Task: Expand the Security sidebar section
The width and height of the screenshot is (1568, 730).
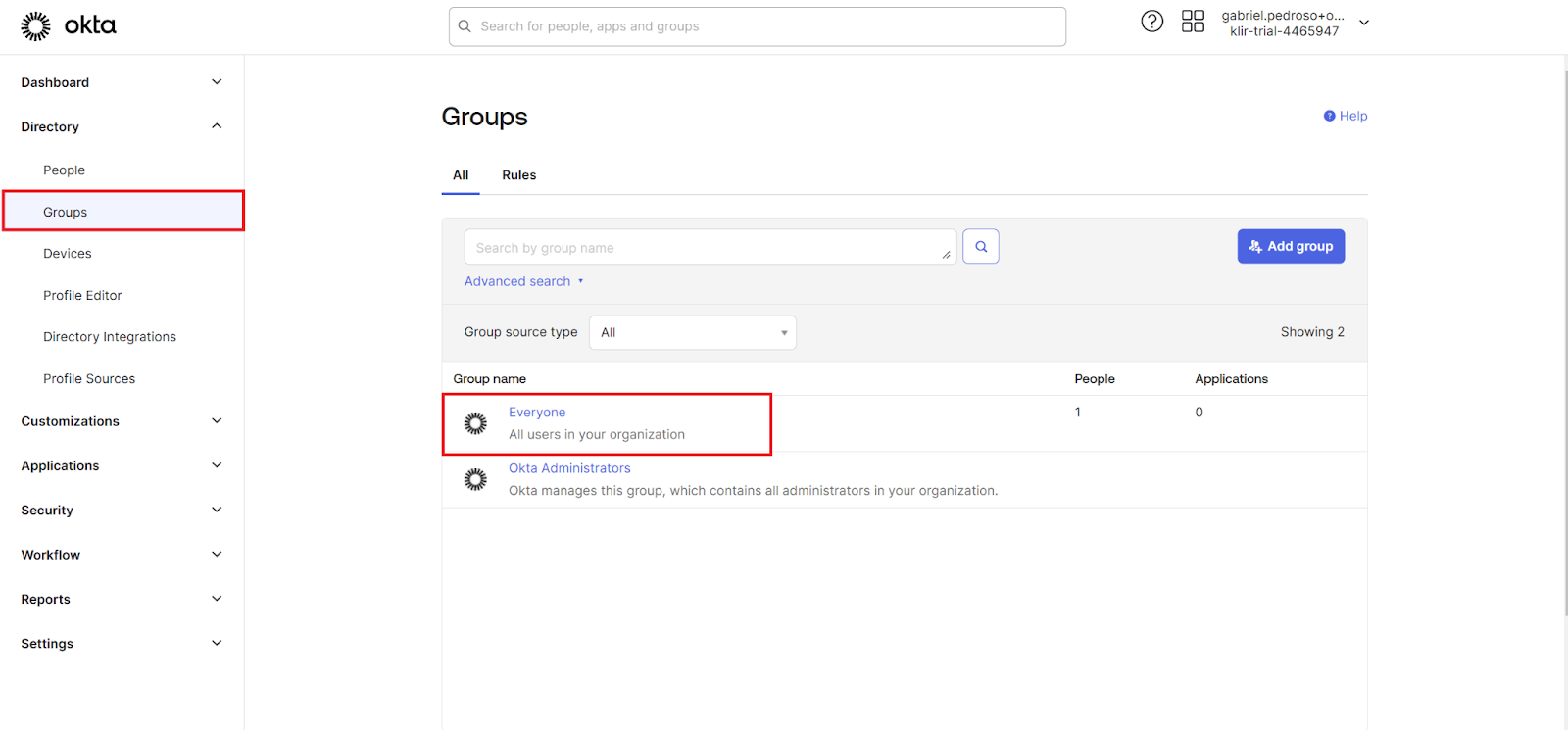Action: point(217,510)
